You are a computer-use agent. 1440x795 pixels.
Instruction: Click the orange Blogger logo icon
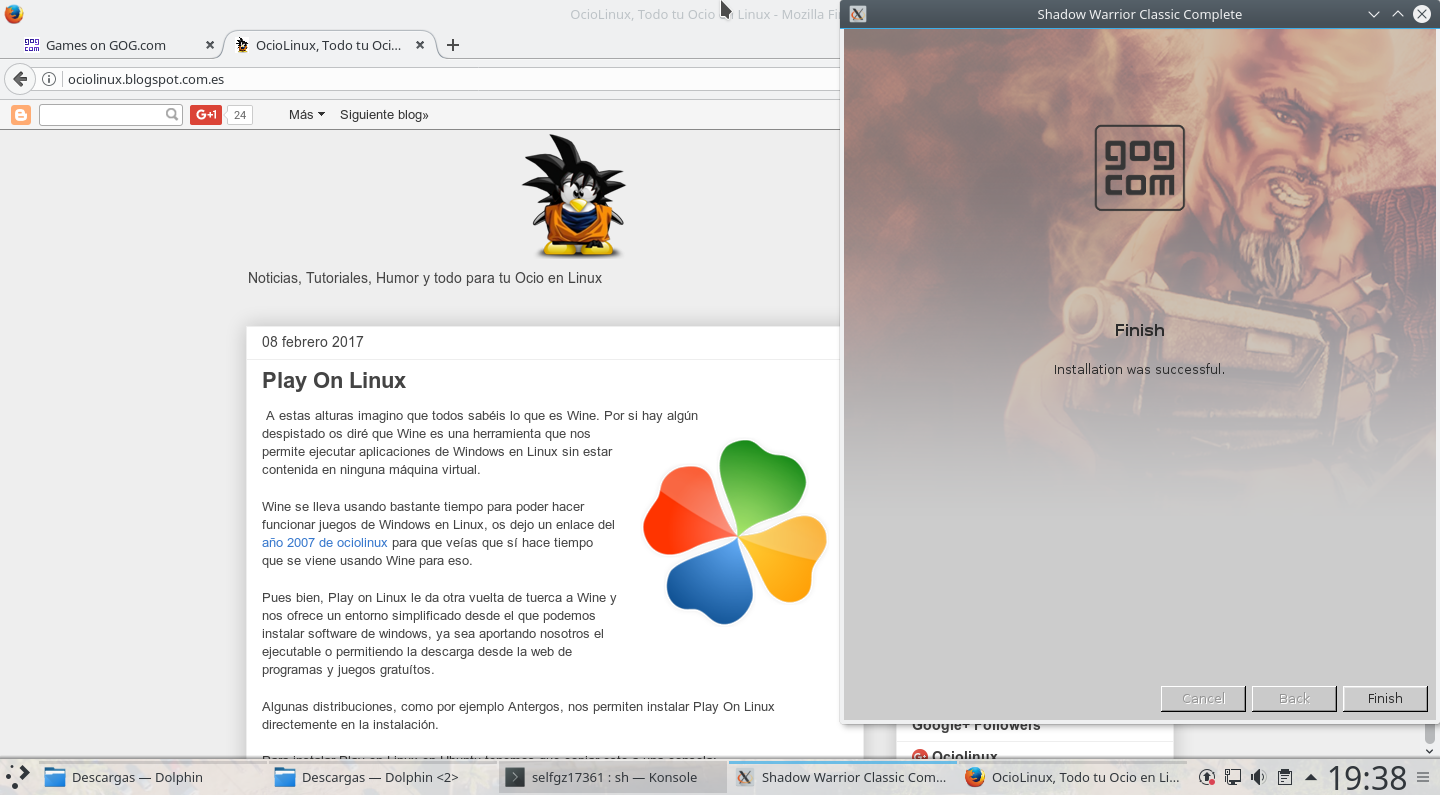click(21, 115)
